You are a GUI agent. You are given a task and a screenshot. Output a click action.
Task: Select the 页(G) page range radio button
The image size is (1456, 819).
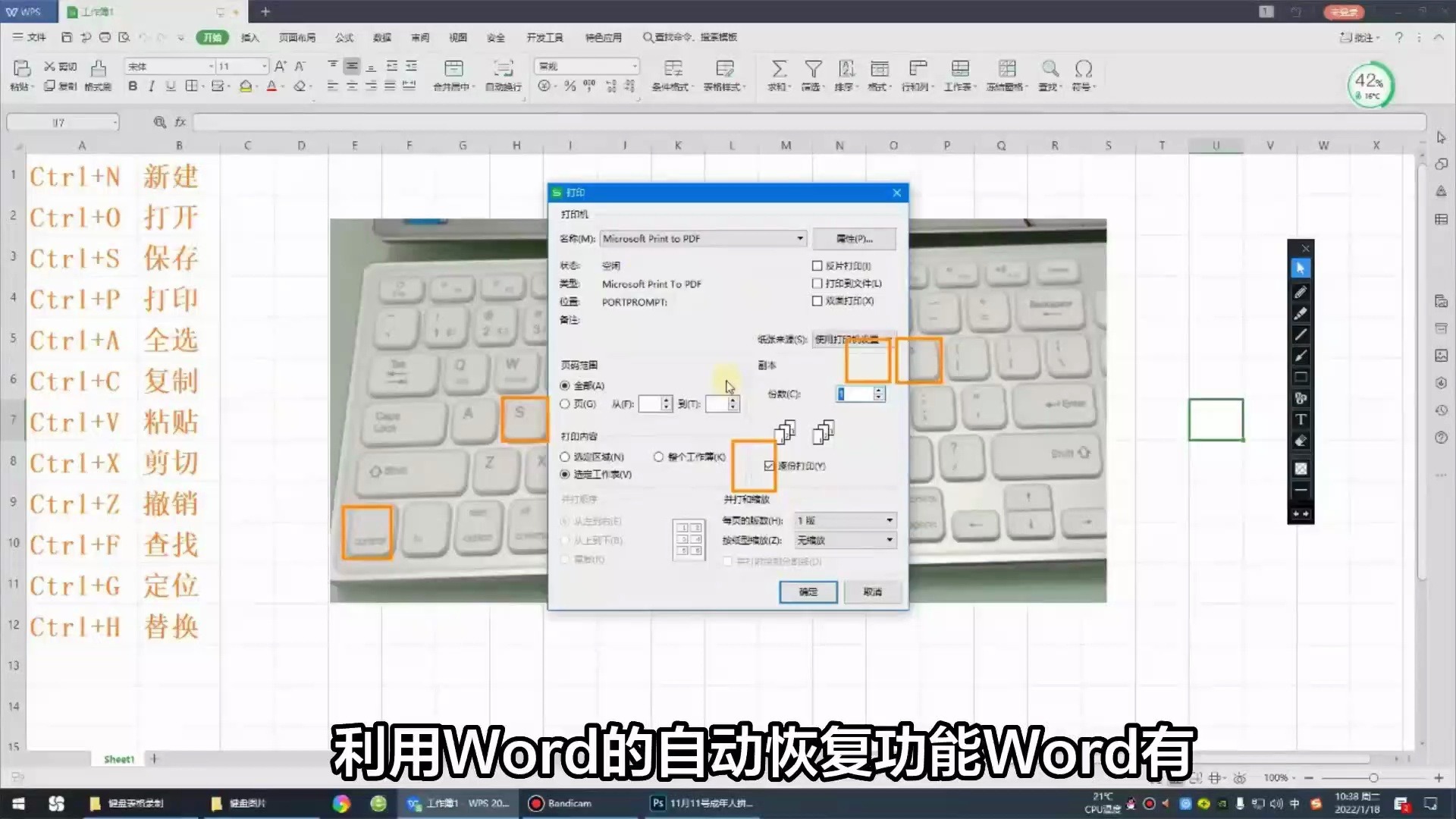pos(565,403)
